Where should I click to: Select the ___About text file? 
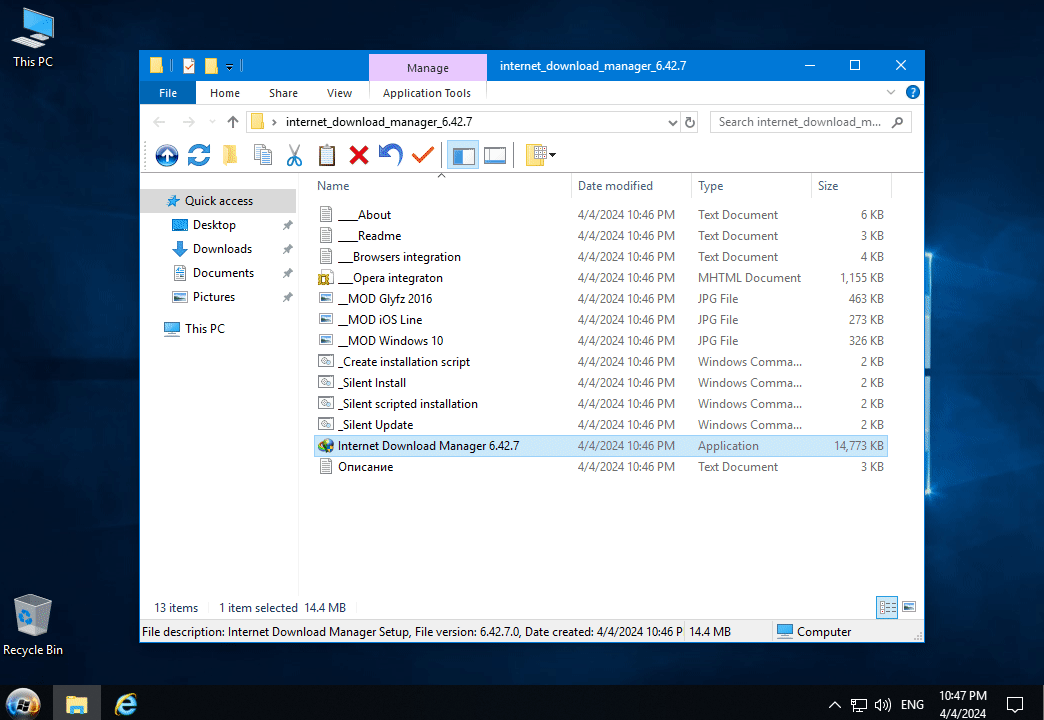(601, 214)
